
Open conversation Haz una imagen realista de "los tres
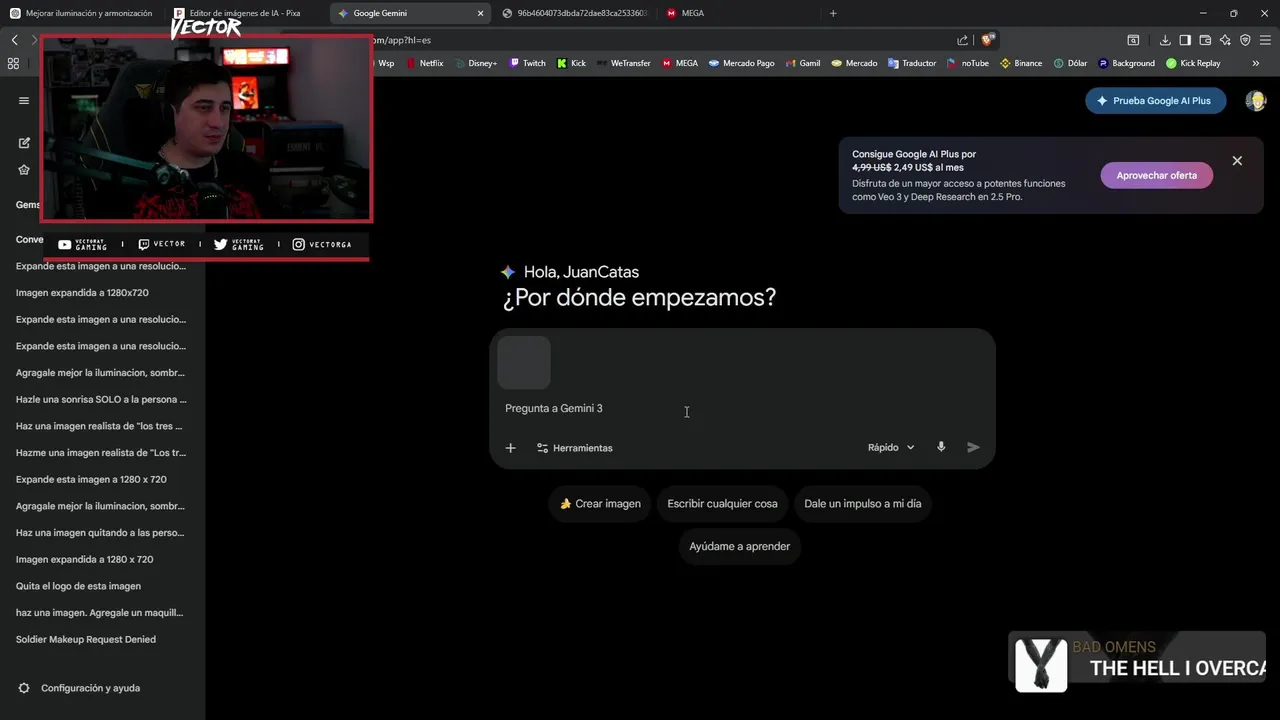[x=99, y=426]
